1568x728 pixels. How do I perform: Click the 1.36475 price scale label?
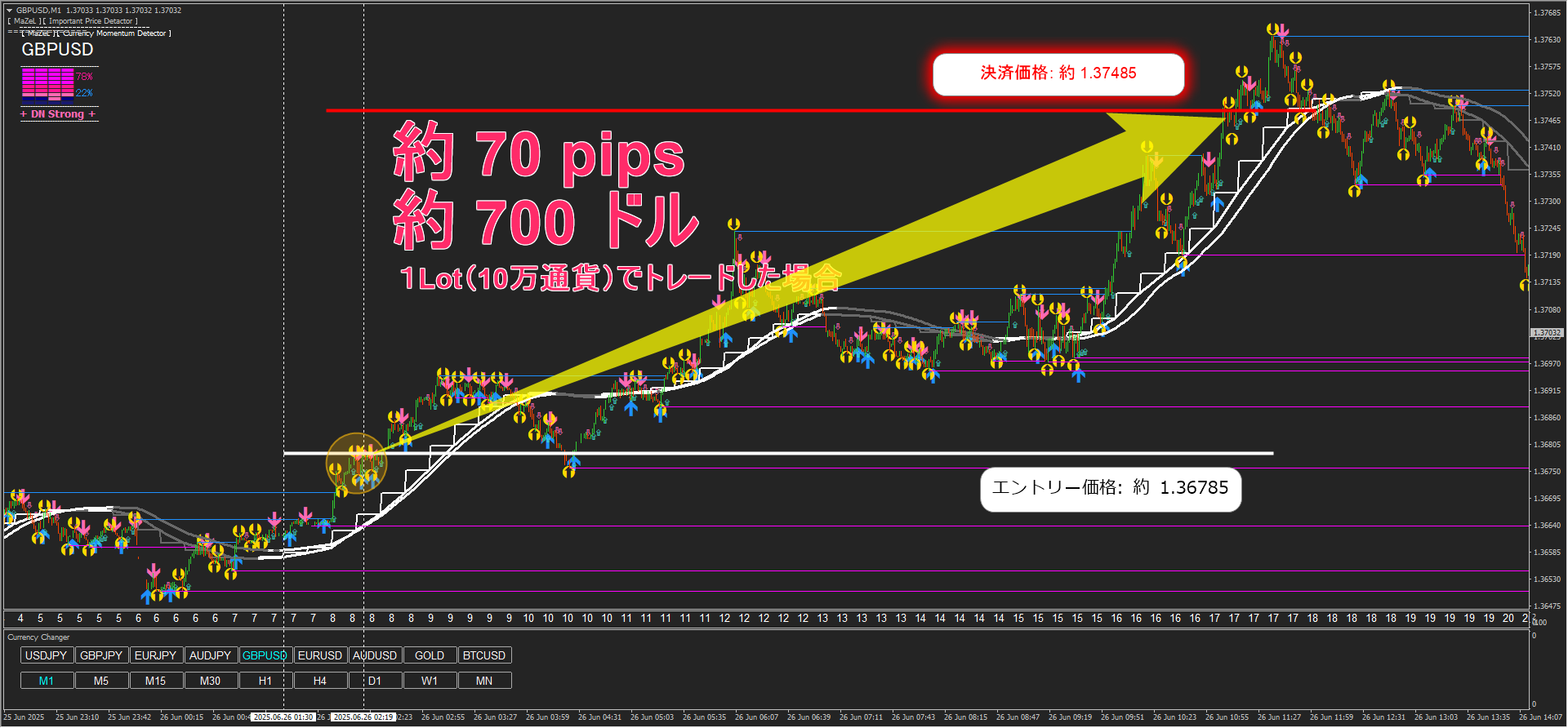coord(1547,606)
